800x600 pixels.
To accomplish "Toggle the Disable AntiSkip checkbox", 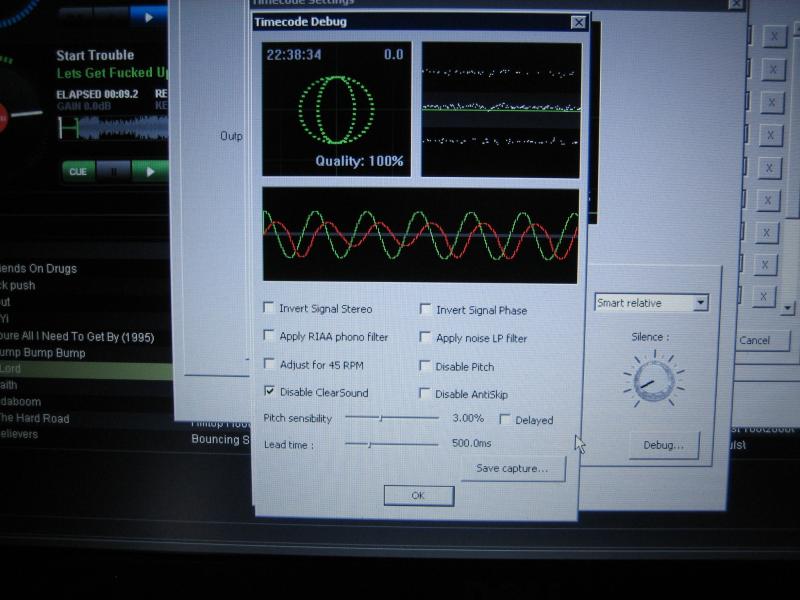I will [426, 393].
